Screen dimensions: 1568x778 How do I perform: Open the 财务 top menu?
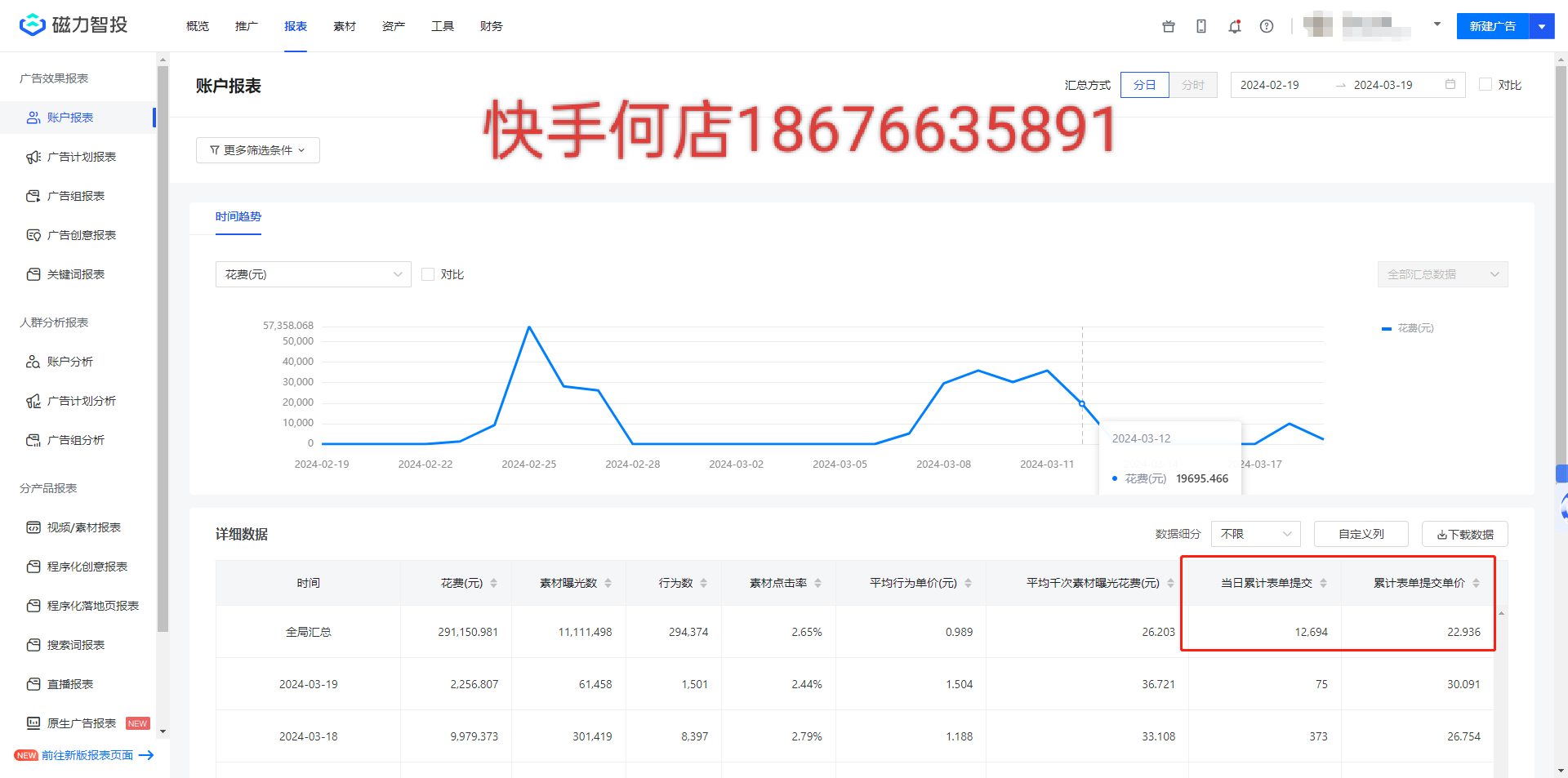492,26
